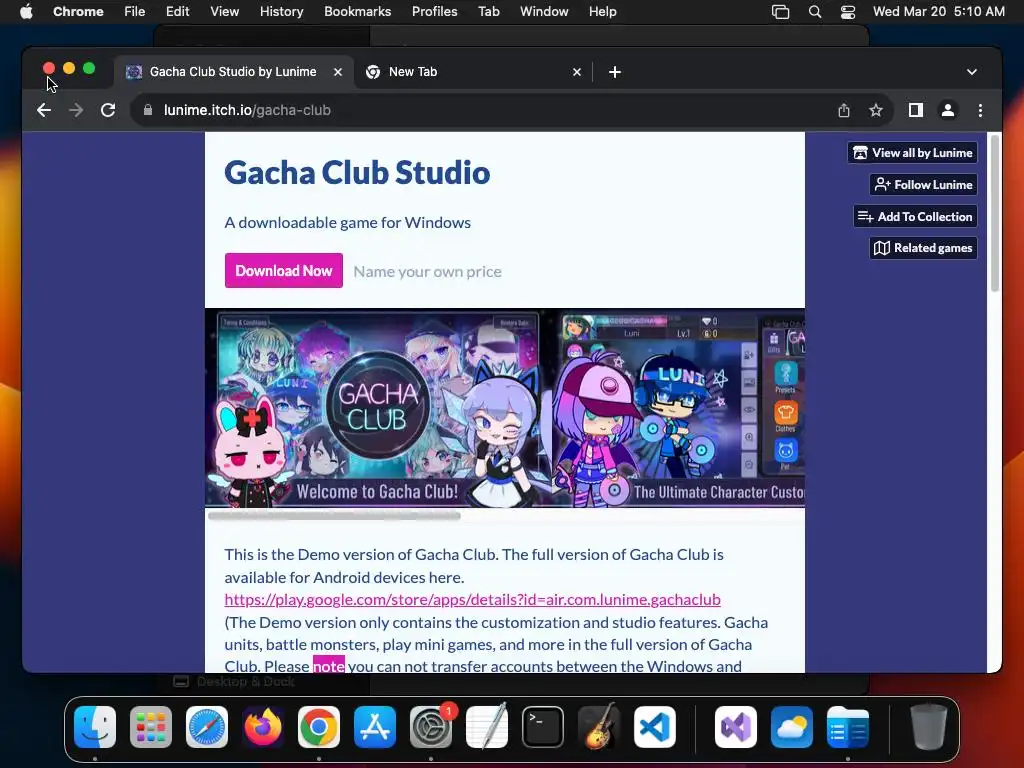Launch Safari from the Dock

pos(207,727)
